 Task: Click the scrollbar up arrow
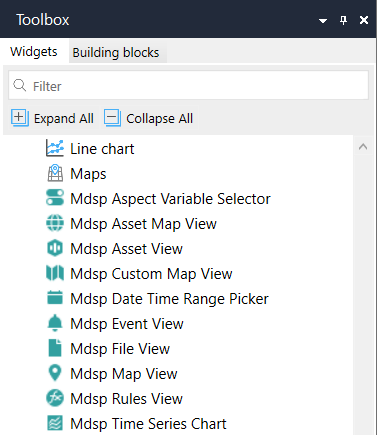pos(363,147)
